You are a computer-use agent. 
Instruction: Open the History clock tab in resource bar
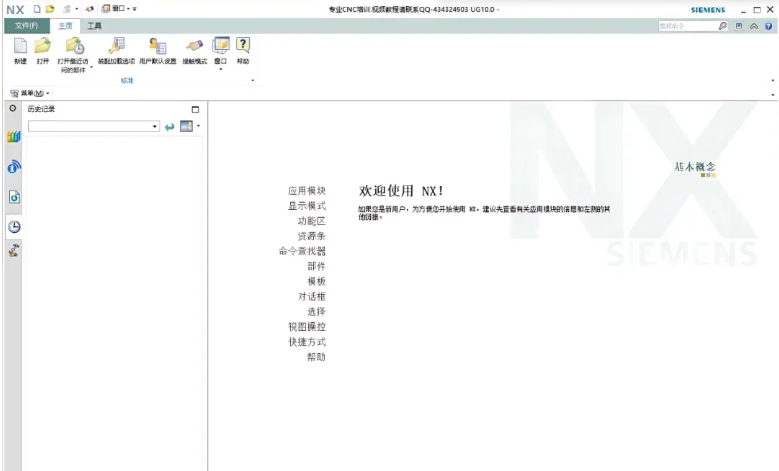click(14, 227)
